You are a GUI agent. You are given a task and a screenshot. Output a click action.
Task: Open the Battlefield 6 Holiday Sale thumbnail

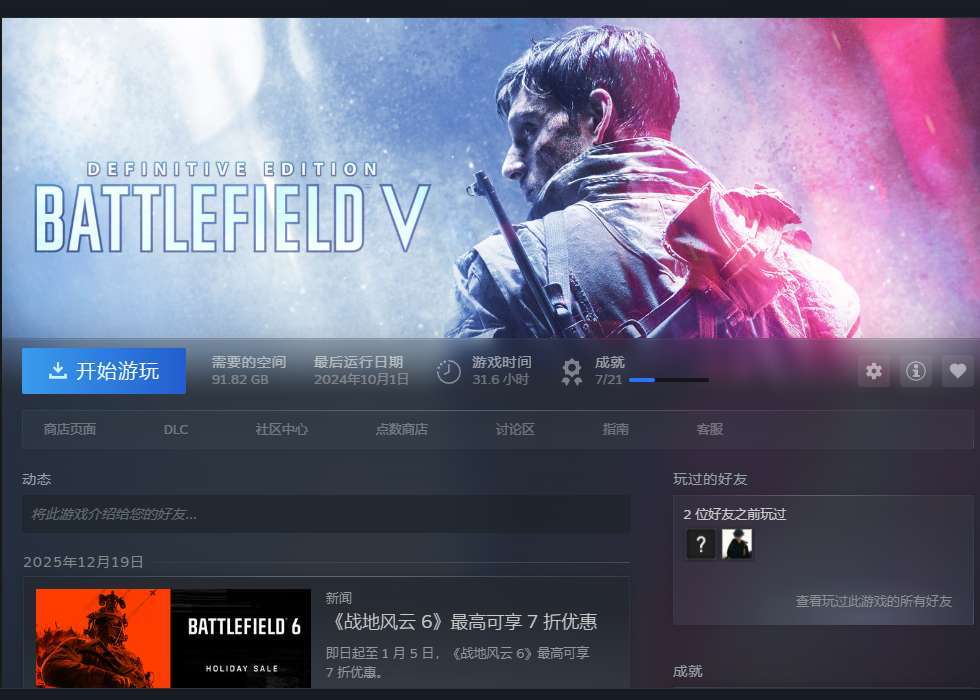[173, 638]
